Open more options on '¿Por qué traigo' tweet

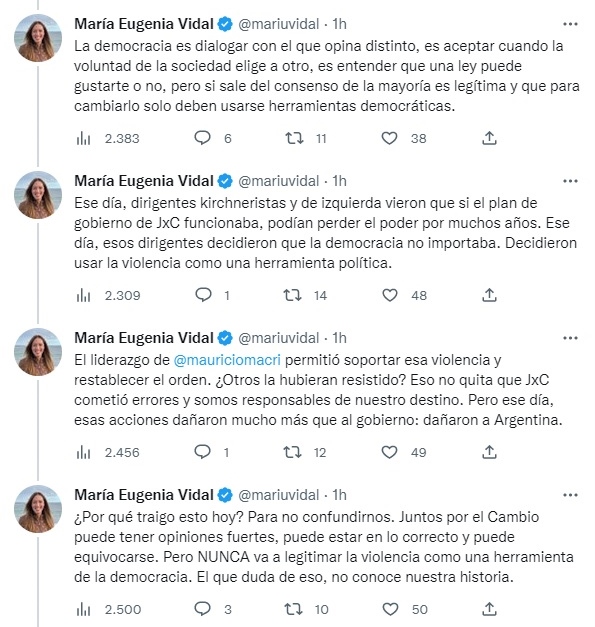[570, 495]
